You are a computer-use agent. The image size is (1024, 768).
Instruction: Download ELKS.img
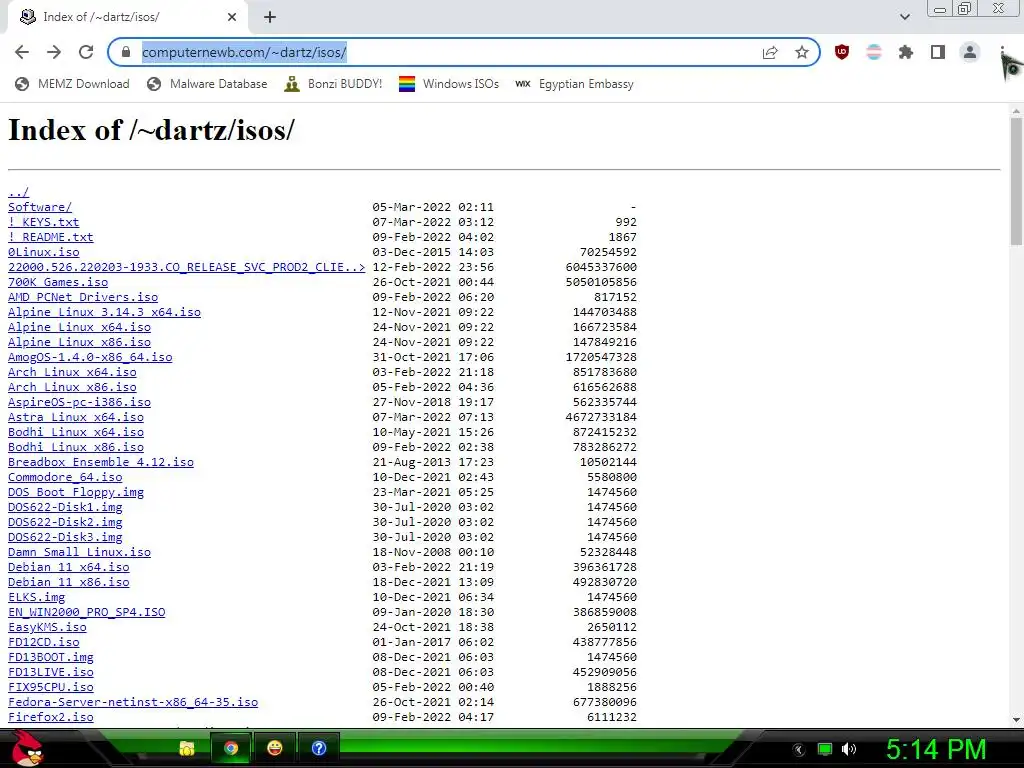pos(37,598)
